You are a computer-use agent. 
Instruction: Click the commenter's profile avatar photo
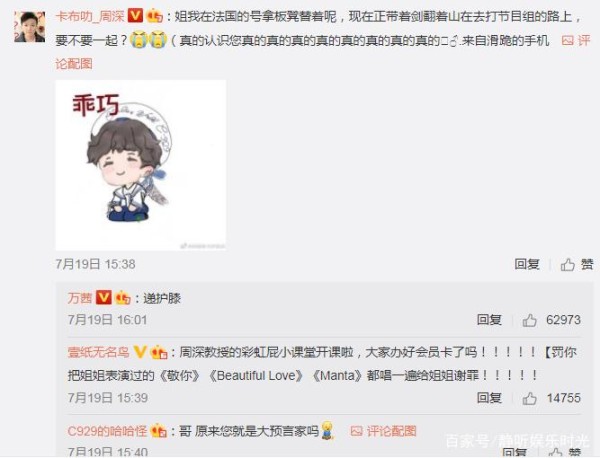30,26
